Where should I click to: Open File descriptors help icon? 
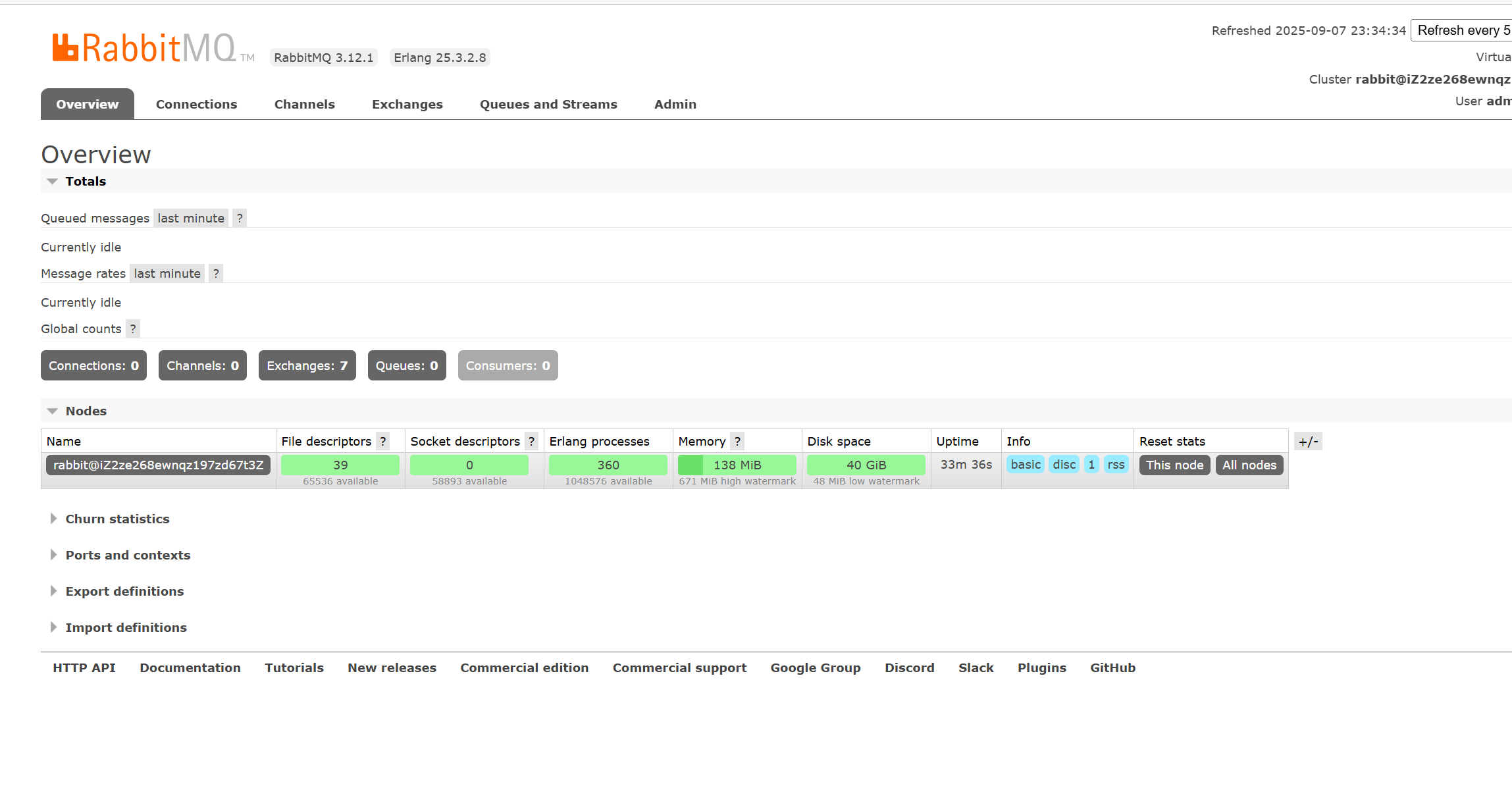pos(383,441)
